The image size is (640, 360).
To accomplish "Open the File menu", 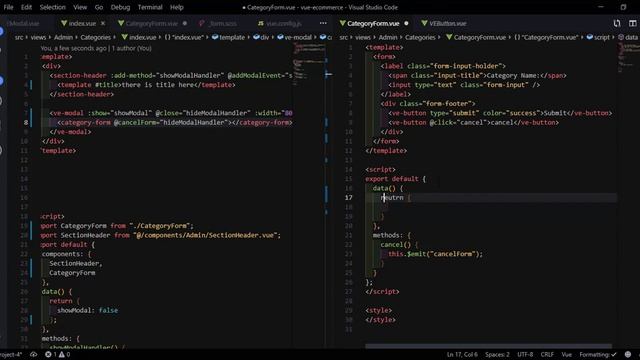I will point(8,7).
